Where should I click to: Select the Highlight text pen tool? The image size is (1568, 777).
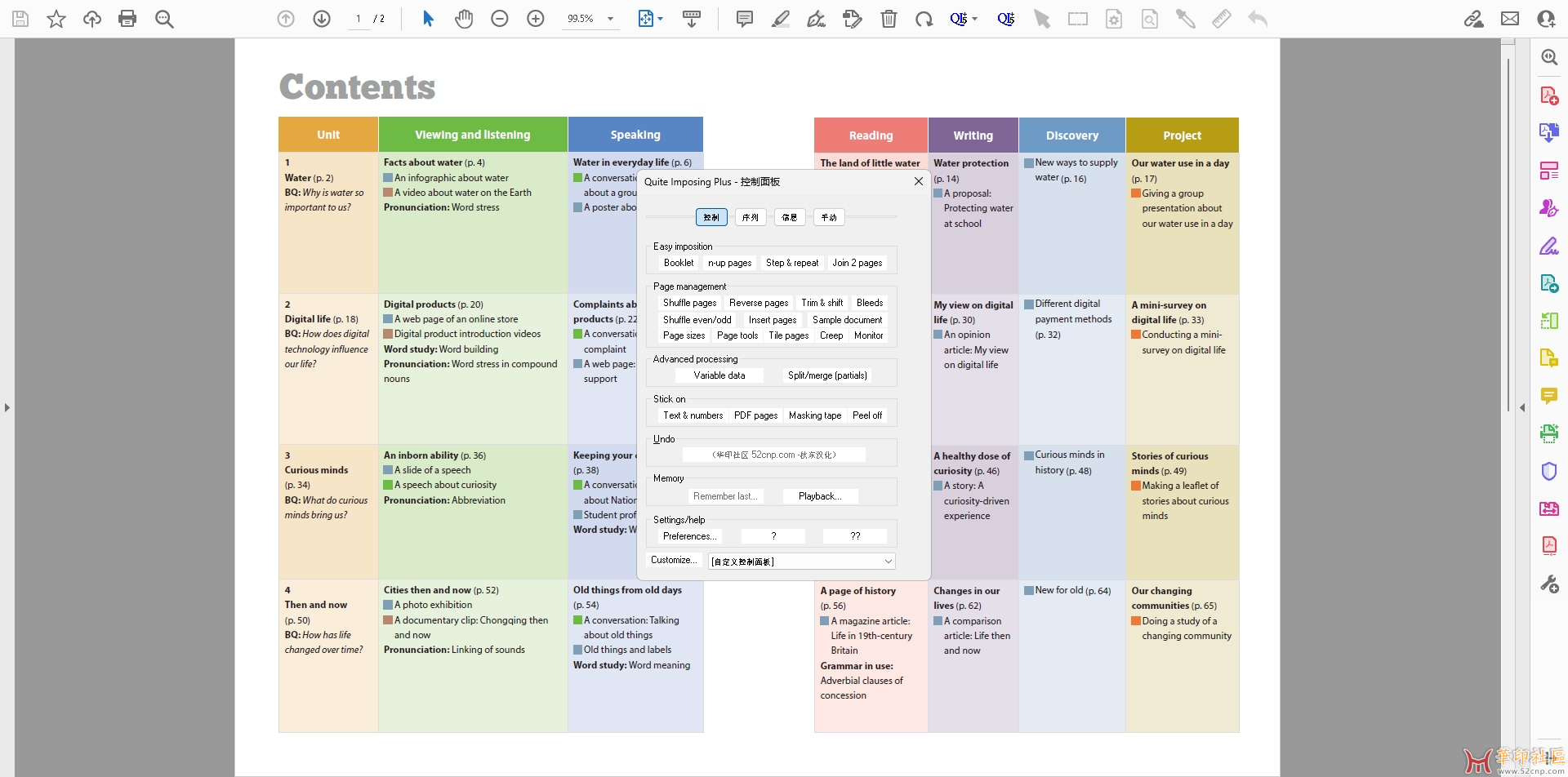click(781, 19)
